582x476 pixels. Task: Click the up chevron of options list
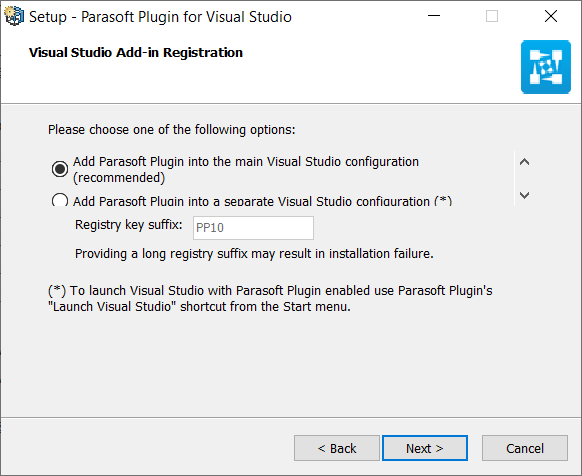pyautogui.click(x=524, y=162)
